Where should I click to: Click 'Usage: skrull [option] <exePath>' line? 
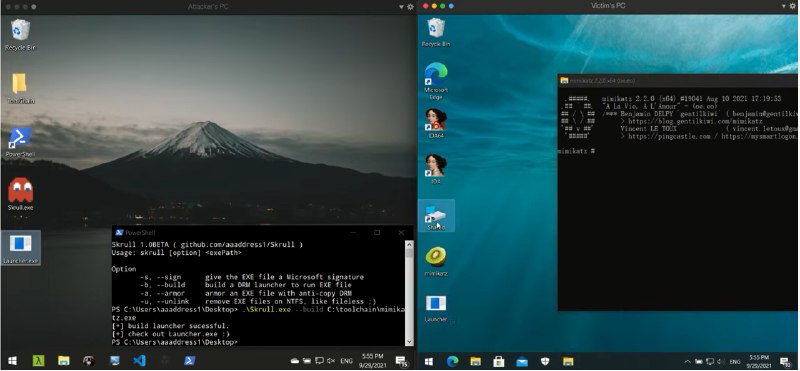pyautogui.click(x=177, y=253)
